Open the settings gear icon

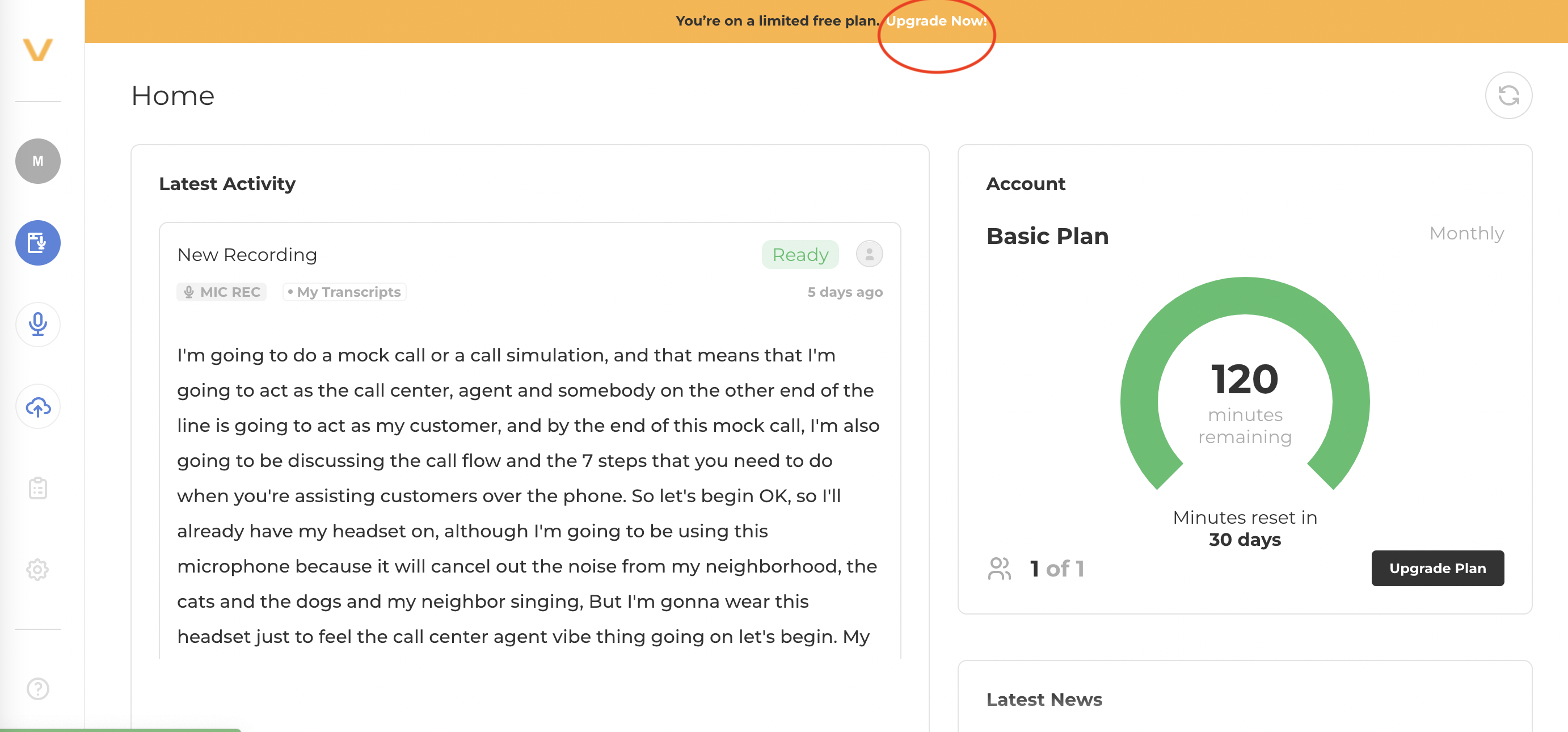click(x=38, y=569)
